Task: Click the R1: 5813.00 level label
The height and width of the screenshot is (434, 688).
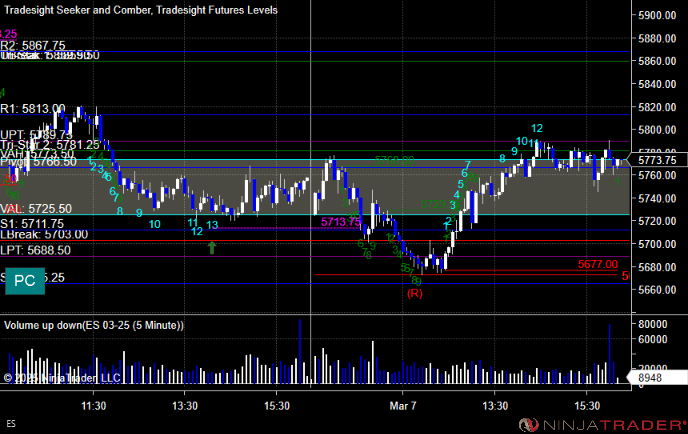Action: point(33,108)
